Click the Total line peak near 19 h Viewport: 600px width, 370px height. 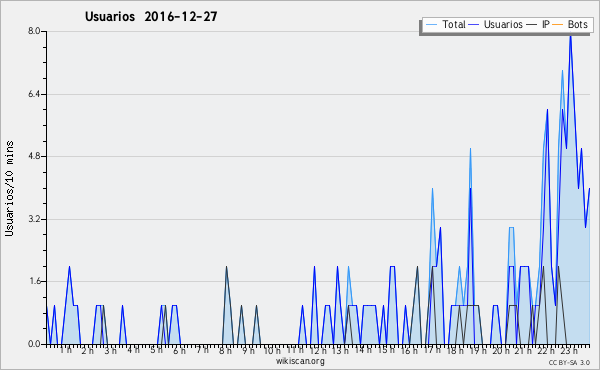470,149
